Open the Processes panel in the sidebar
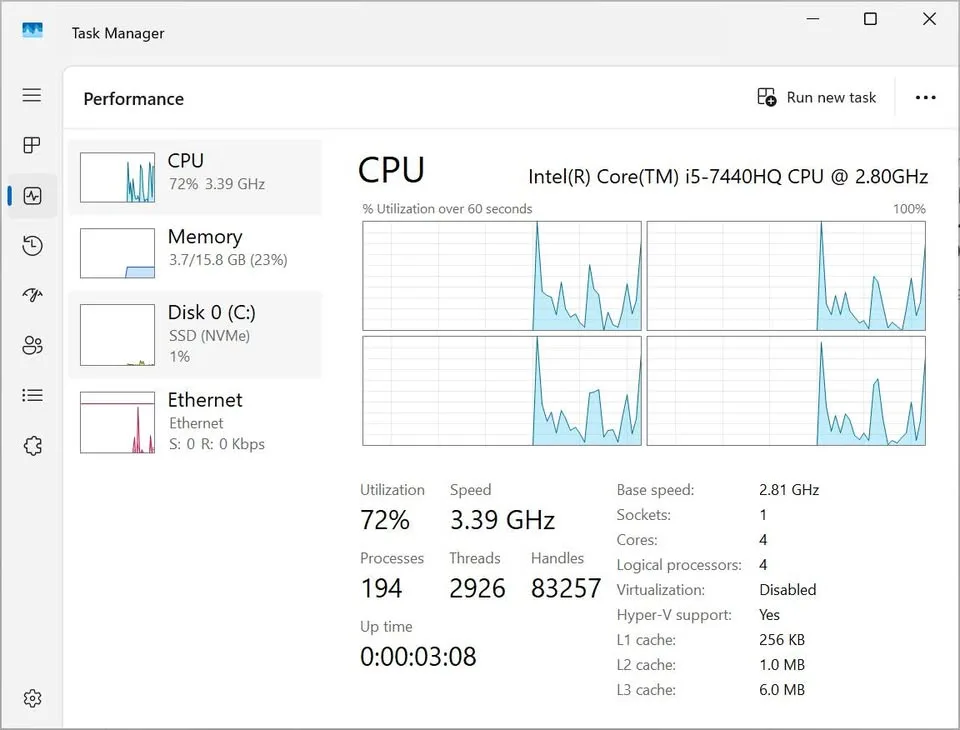 coord(31,145)
